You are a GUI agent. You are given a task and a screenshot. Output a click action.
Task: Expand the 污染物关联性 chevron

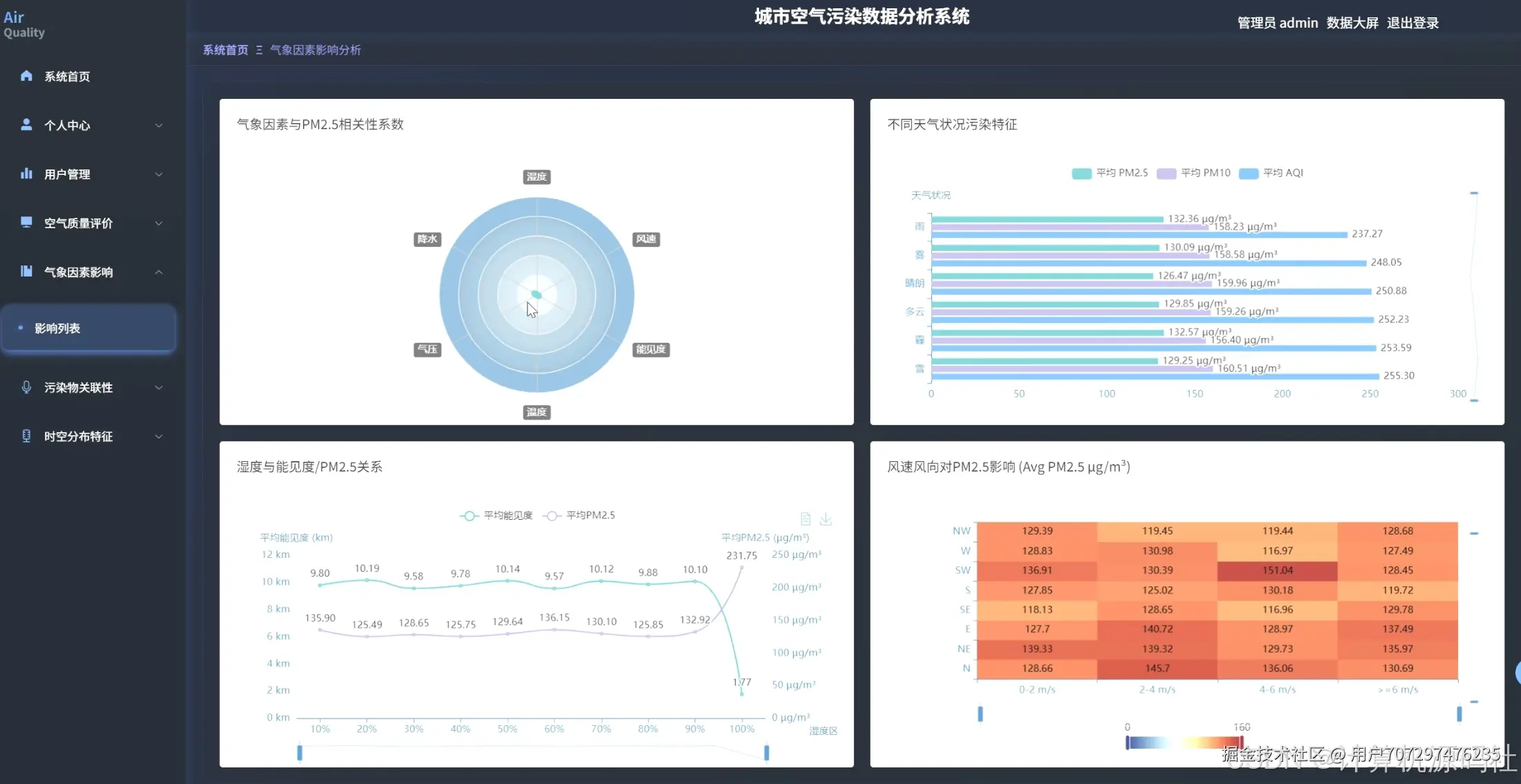point(159,388)
